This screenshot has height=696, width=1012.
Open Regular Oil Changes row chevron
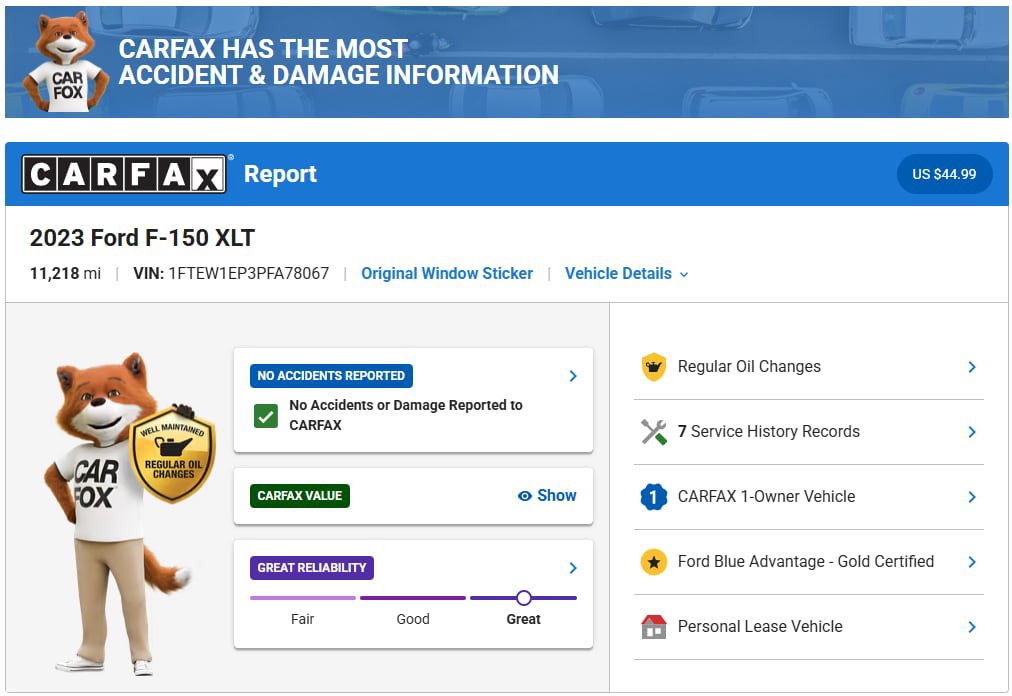(972, 367)
